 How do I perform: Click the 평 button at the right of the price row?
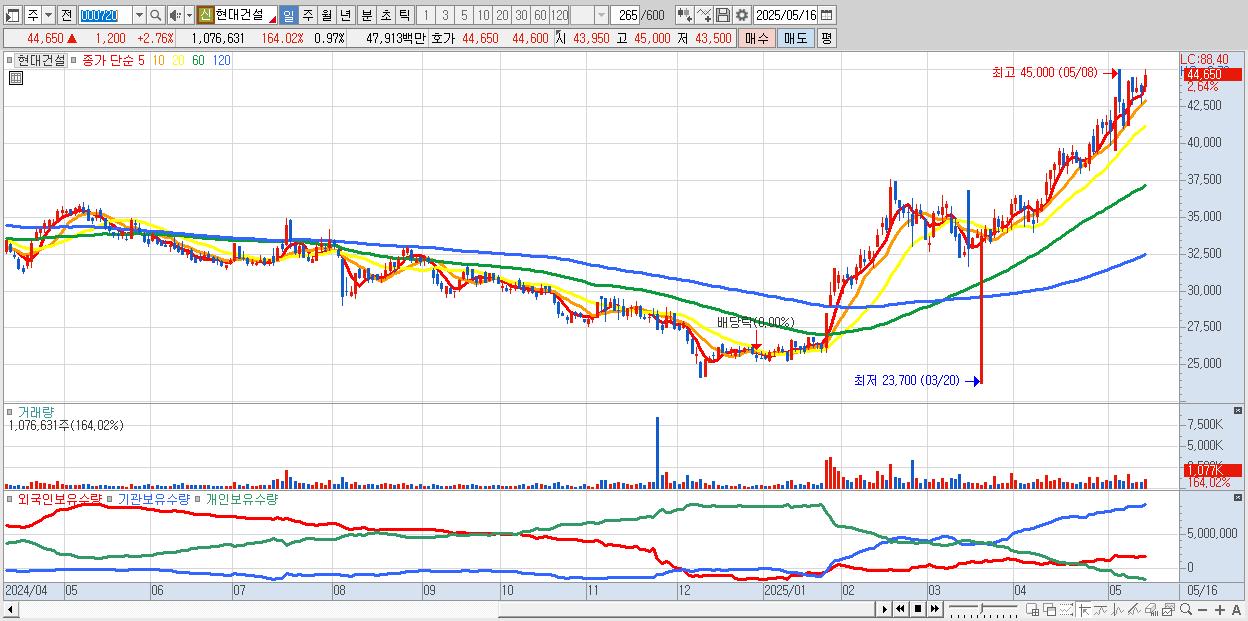(x=826, y=38)
